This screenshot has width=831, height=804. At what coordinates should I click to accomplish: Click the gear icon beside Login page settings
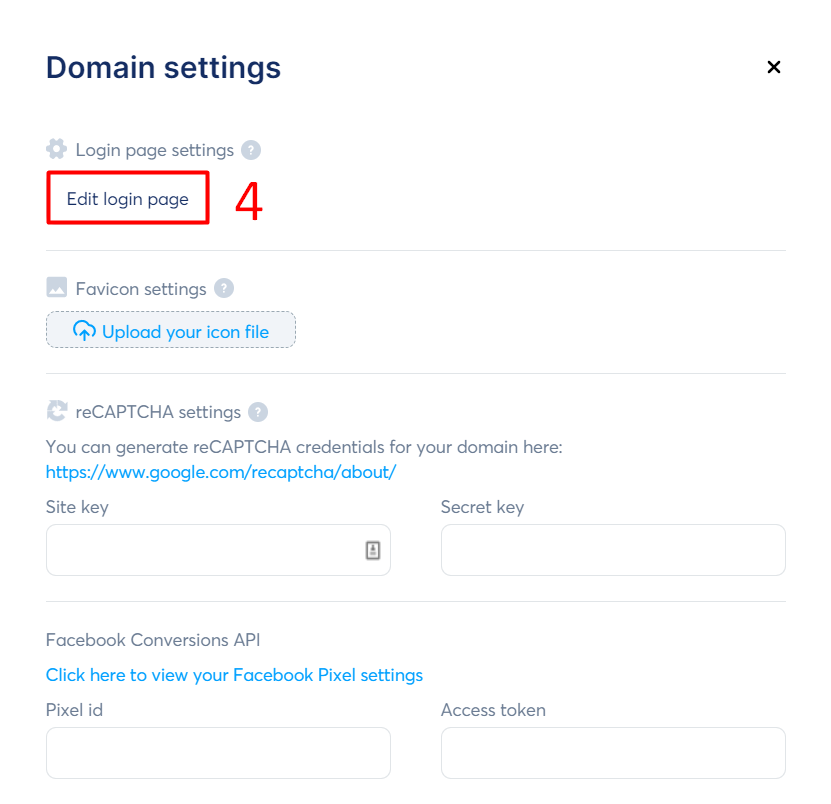tap(56, 149)
